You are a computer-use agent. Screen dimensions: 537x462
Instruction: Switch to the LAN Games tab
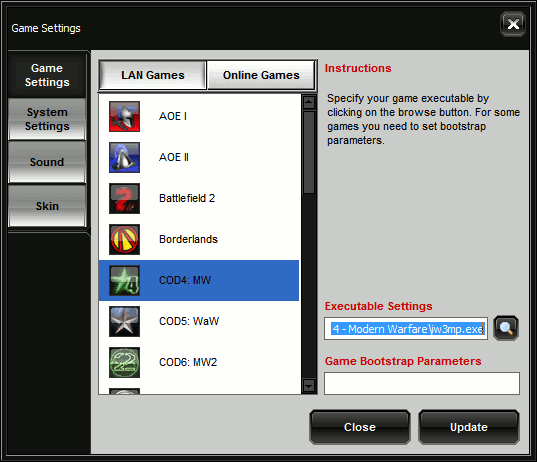153,75
